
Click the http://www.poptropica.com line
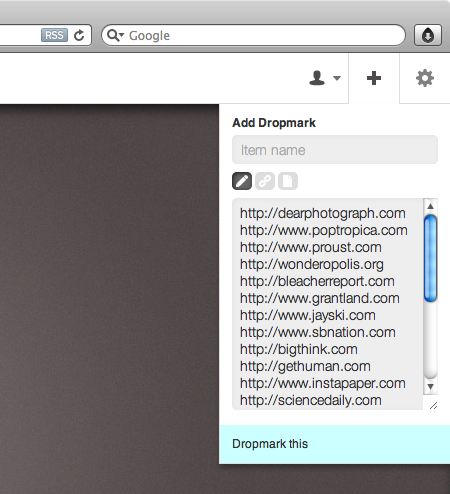(x=324, y=230)
